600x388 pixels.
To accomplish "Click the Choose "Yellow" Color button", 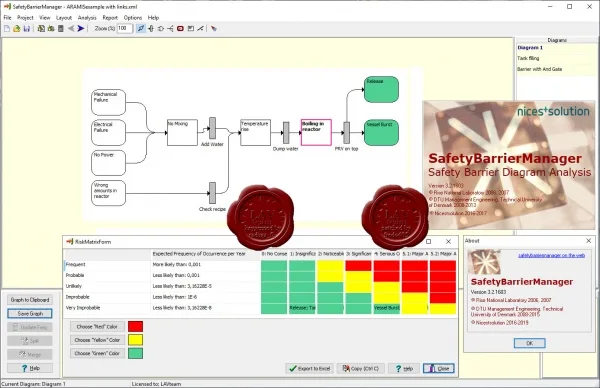I will [x=97, y=340].
